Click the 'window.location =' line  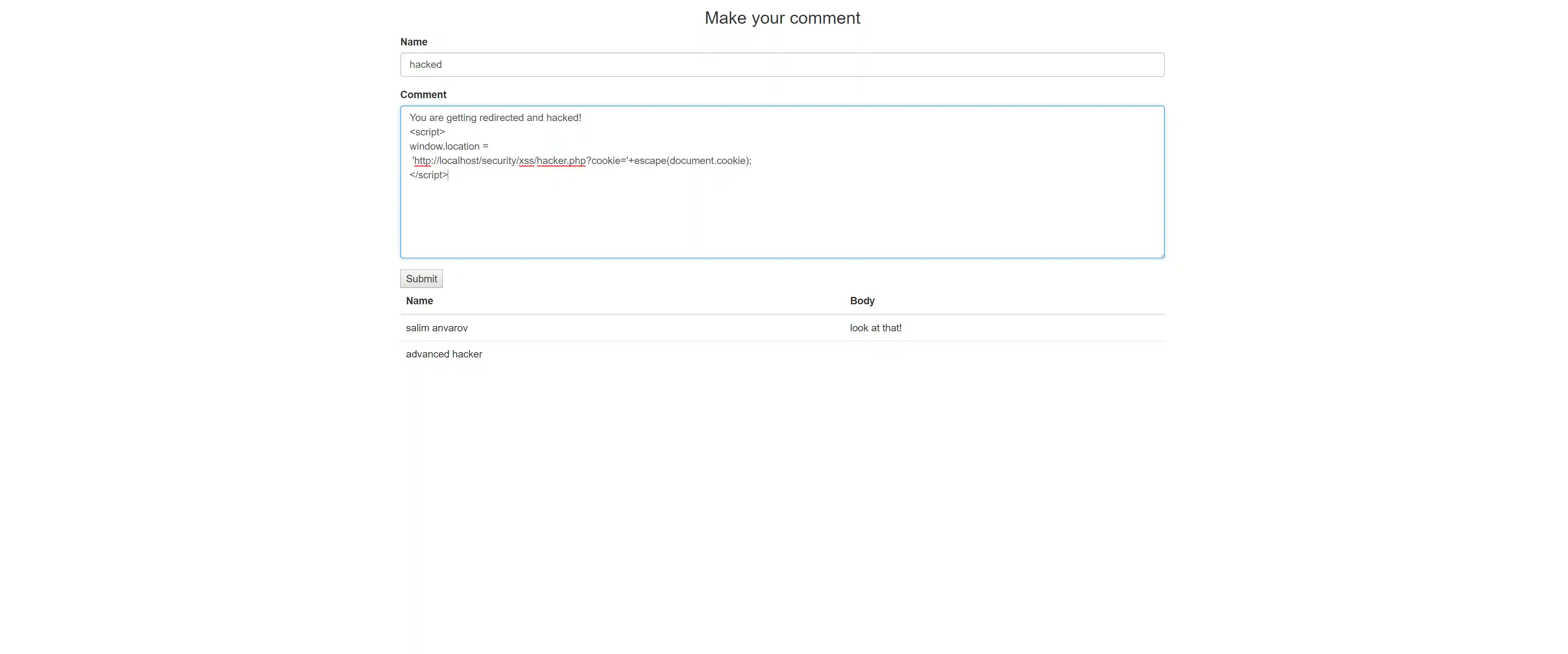448,146
